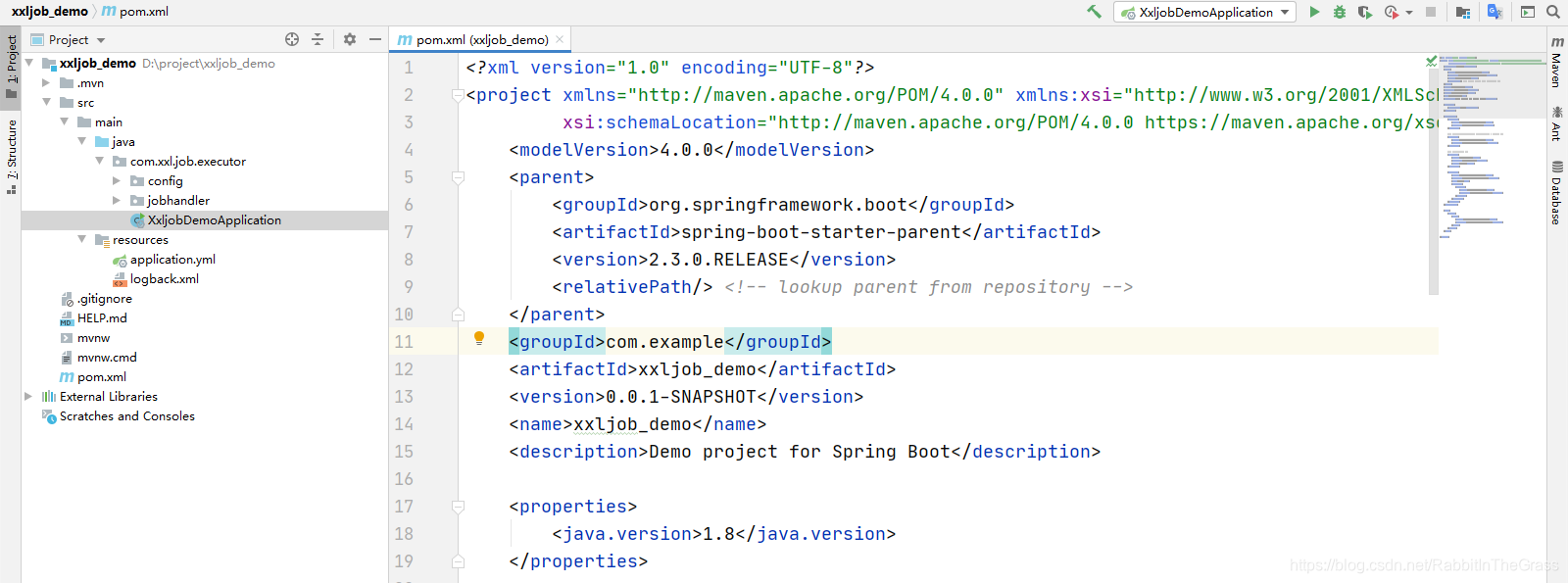Place cursor on the artifactId xxljob_demo line
This screenshot has height=583, width=1568.
(702, 369)
